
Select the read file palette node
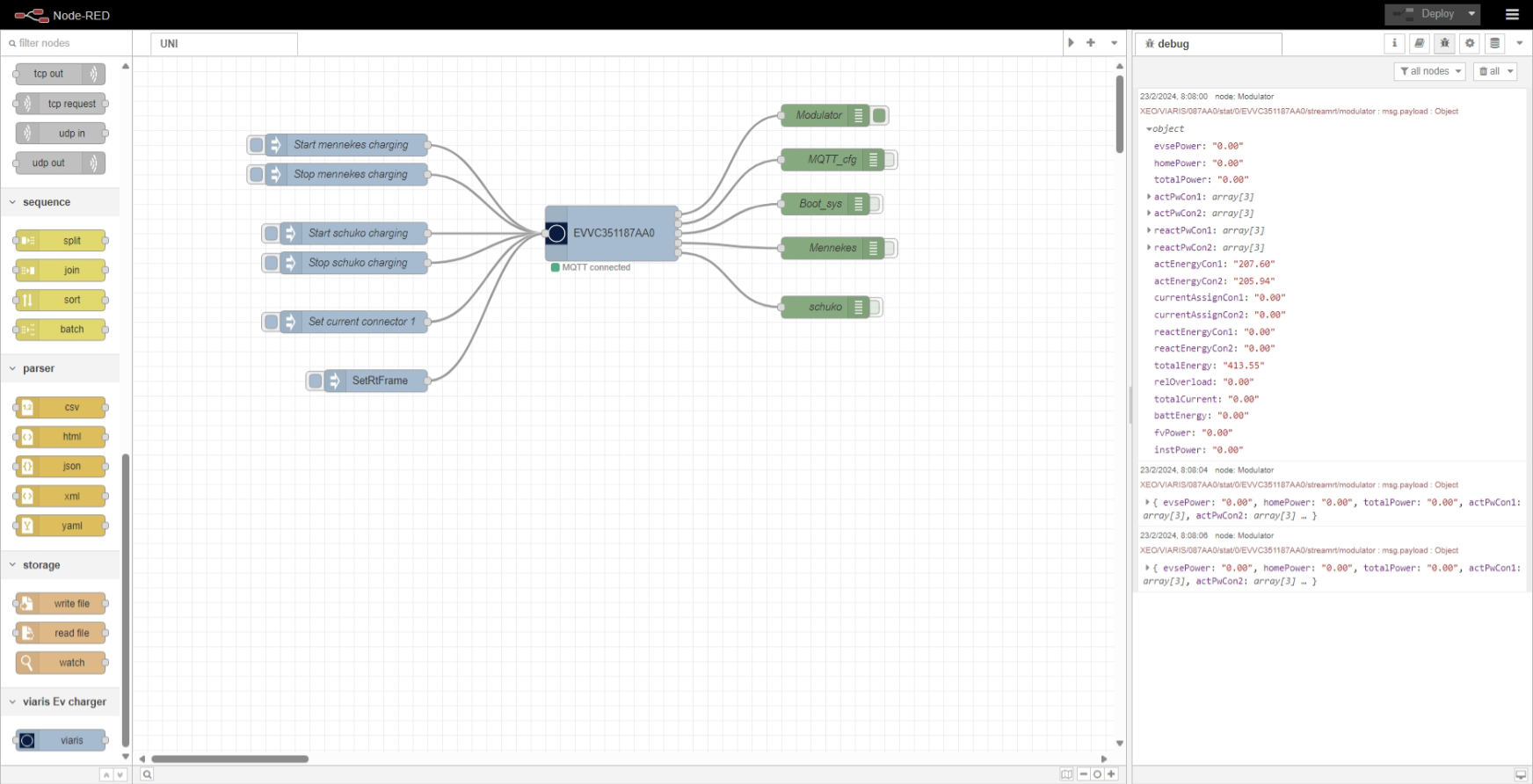(x=60, y=633)
